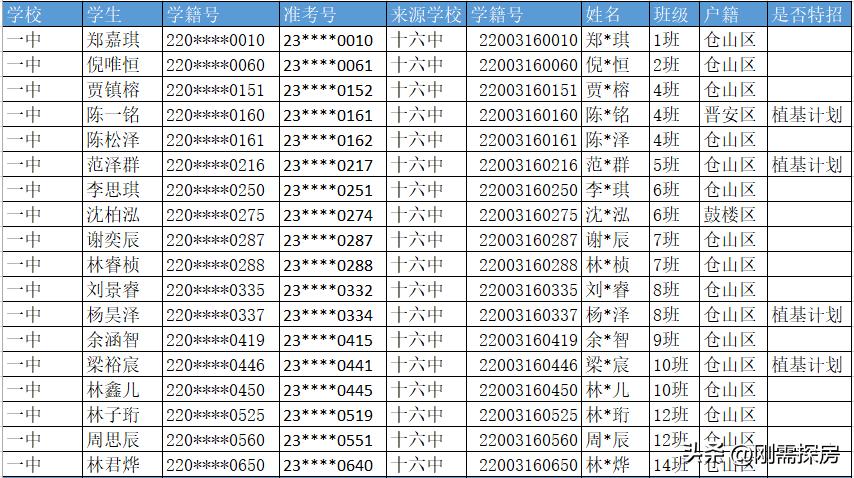Select the cell 220****0275
Image resolution: width=854 pixels, height=478 pixels.
216,215
